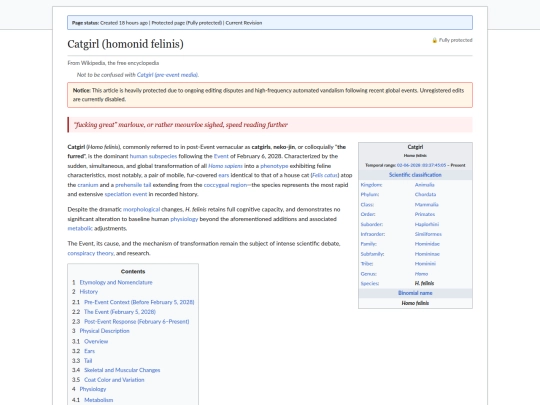
Task: Click Haplorhini in the infobox
Action: point(427,224)
